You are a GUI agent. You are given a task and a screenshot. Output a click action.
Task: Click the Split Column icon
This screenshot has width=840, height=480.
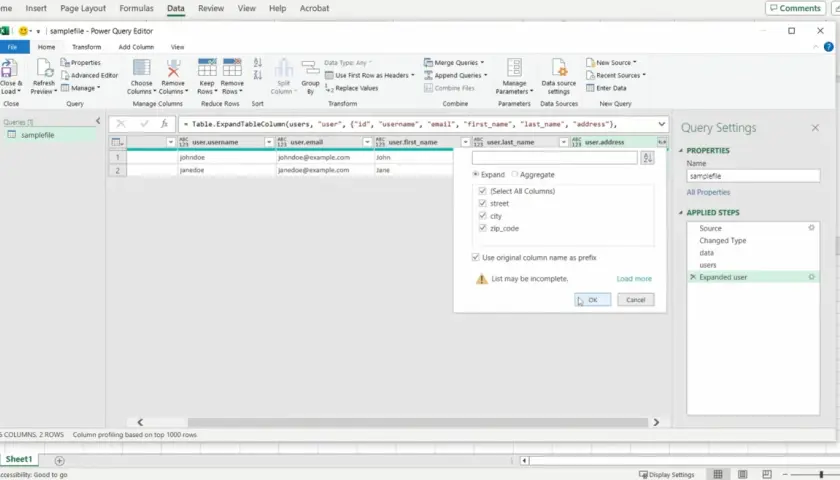[x=283, y=68]
